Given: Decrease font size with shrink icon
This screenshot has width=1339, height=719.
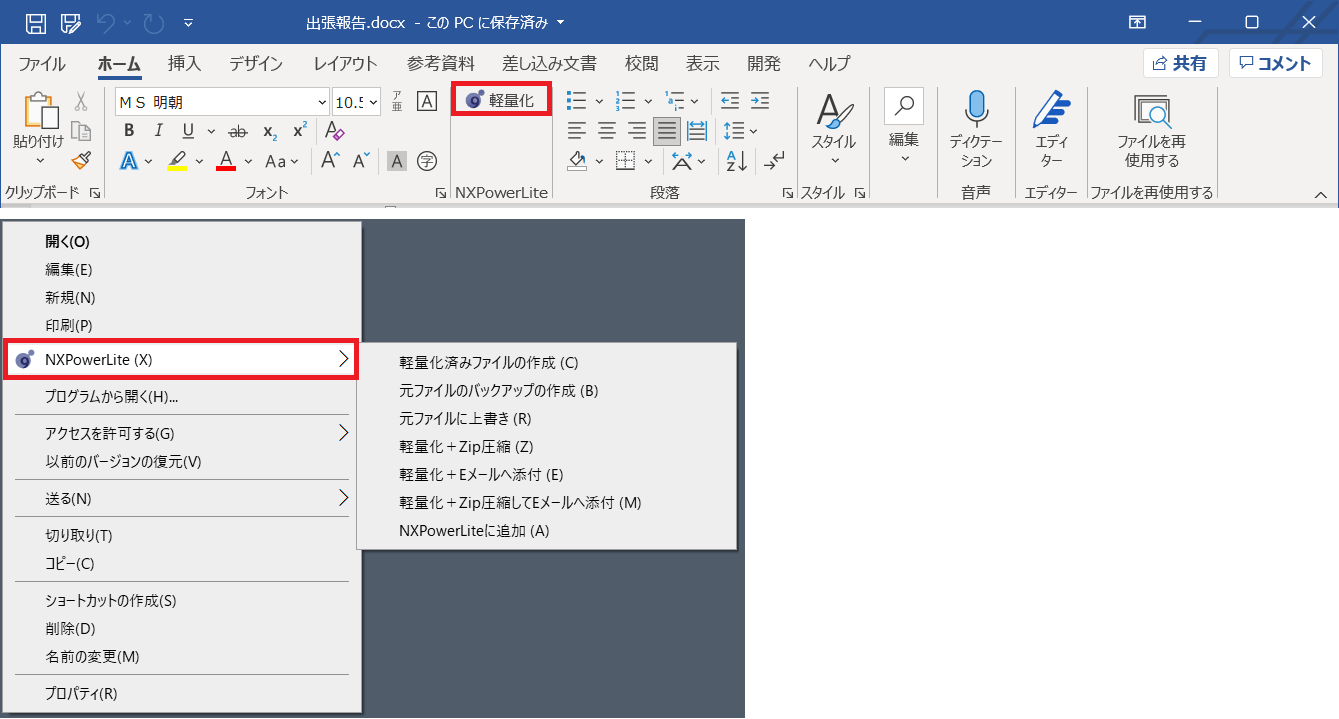Looking at the screenshot, I should (361, 160).
